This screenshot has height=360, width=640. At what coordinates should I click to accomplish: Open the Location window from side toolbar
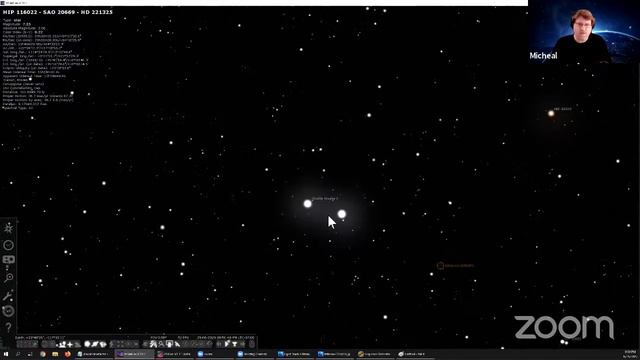point(8,228)
